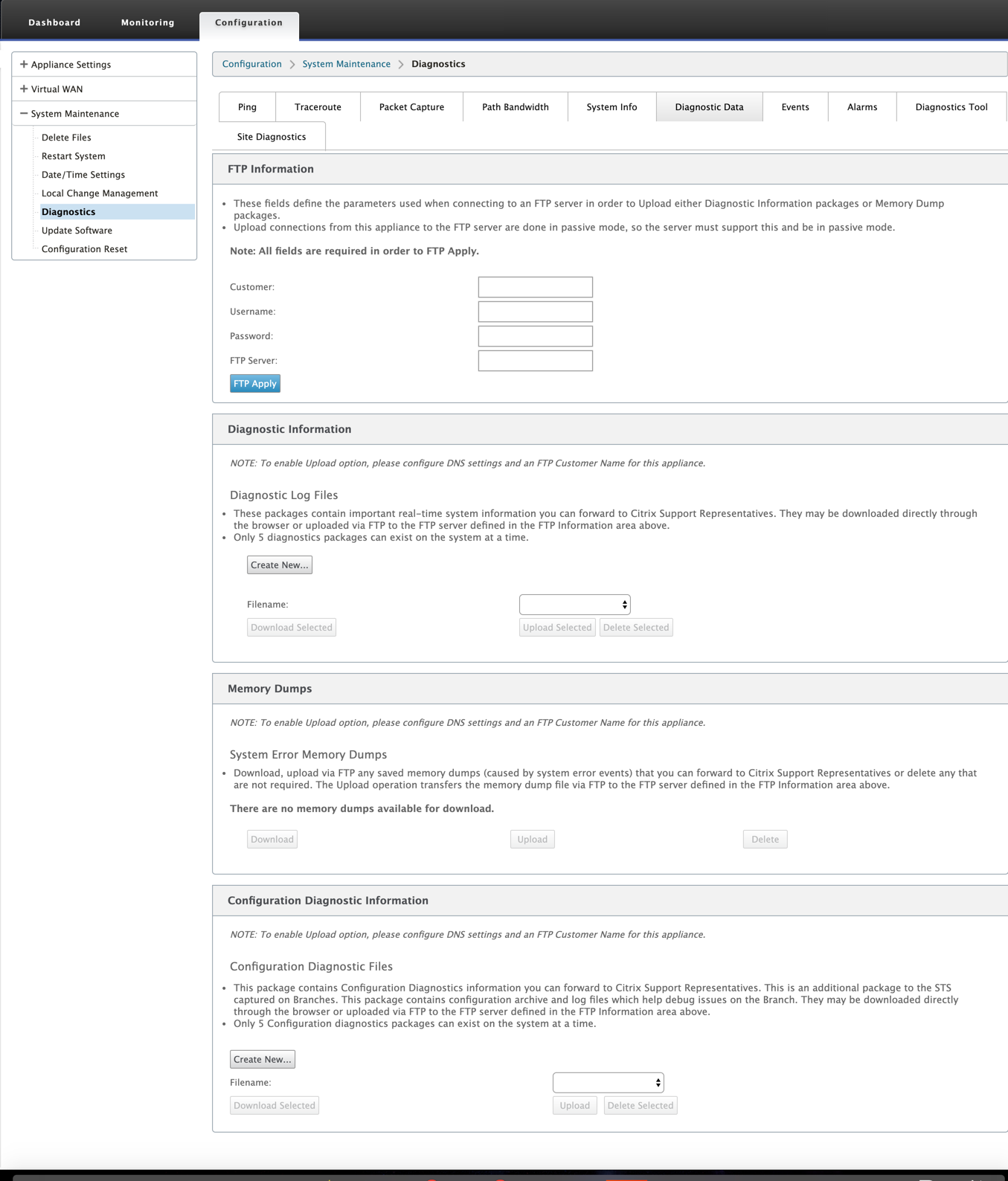Select Restart System in the sidebar

pyautogui.click(x=74, y=156)
